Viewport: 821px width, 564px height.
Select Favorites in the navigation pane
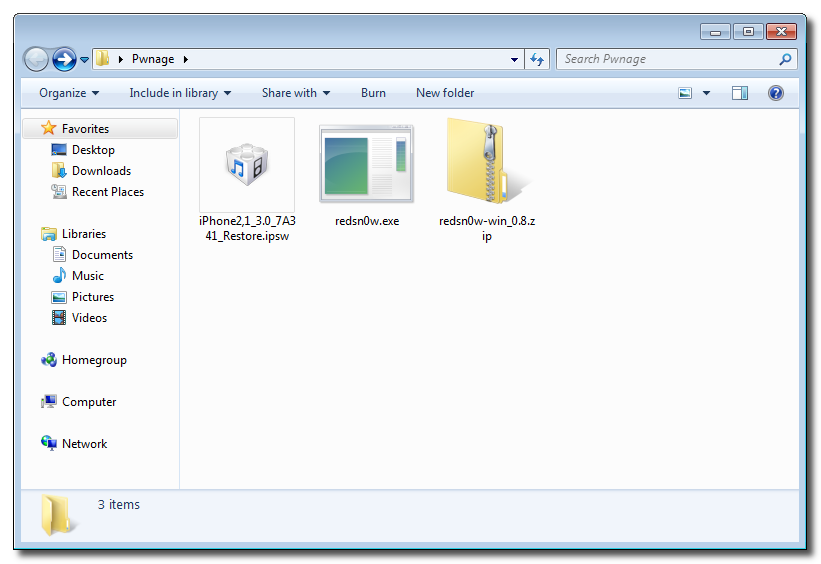pyautogui.click(x=101, y=128)
